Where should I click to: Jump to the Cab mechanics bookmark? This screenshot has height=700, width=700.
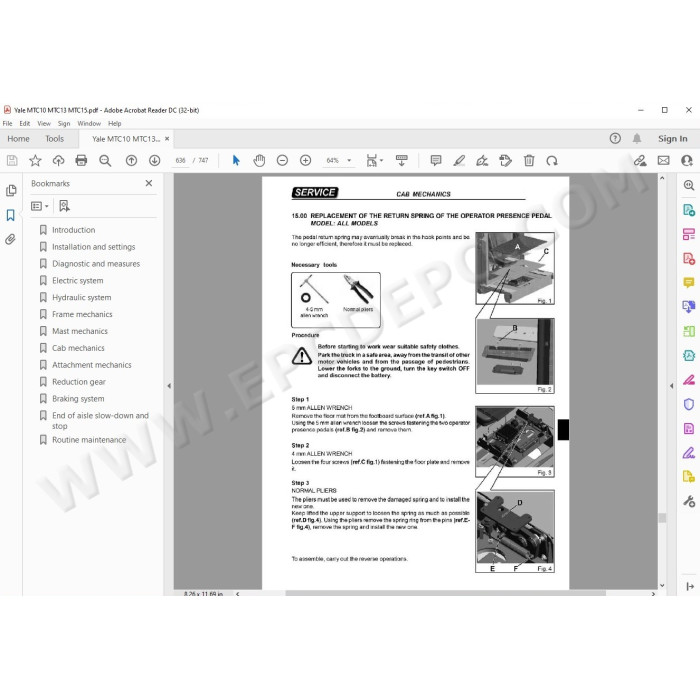[x=78, y=348]
